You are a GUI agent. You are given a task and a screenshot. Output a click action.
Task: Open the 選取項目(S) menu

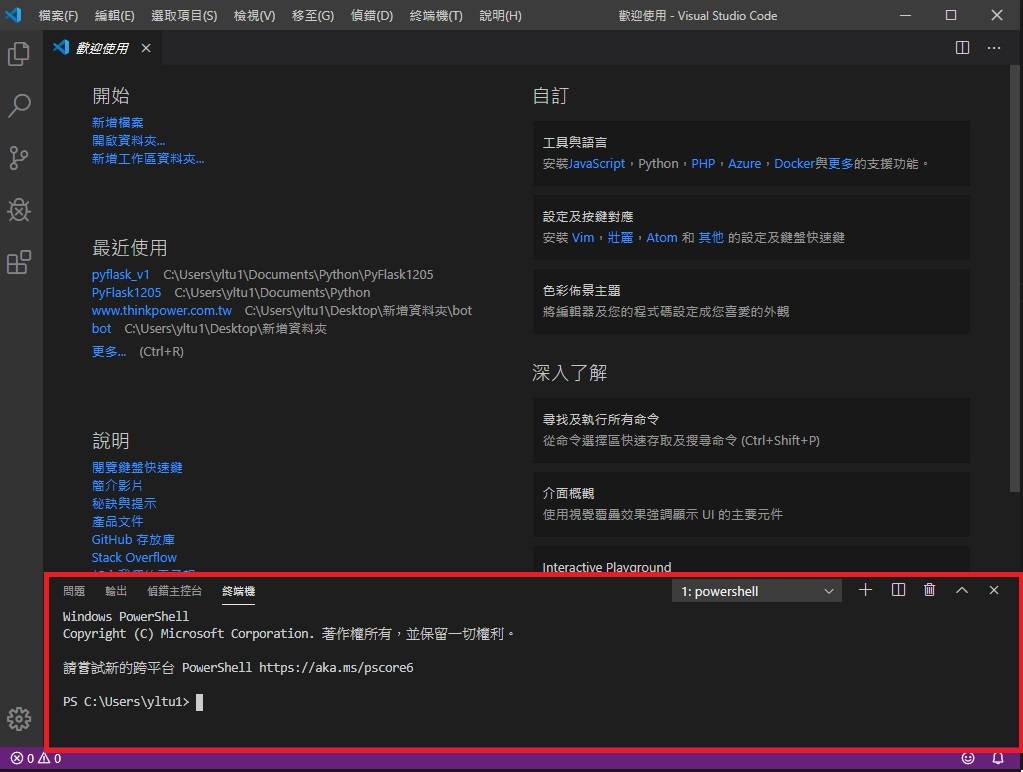[184, 16]
